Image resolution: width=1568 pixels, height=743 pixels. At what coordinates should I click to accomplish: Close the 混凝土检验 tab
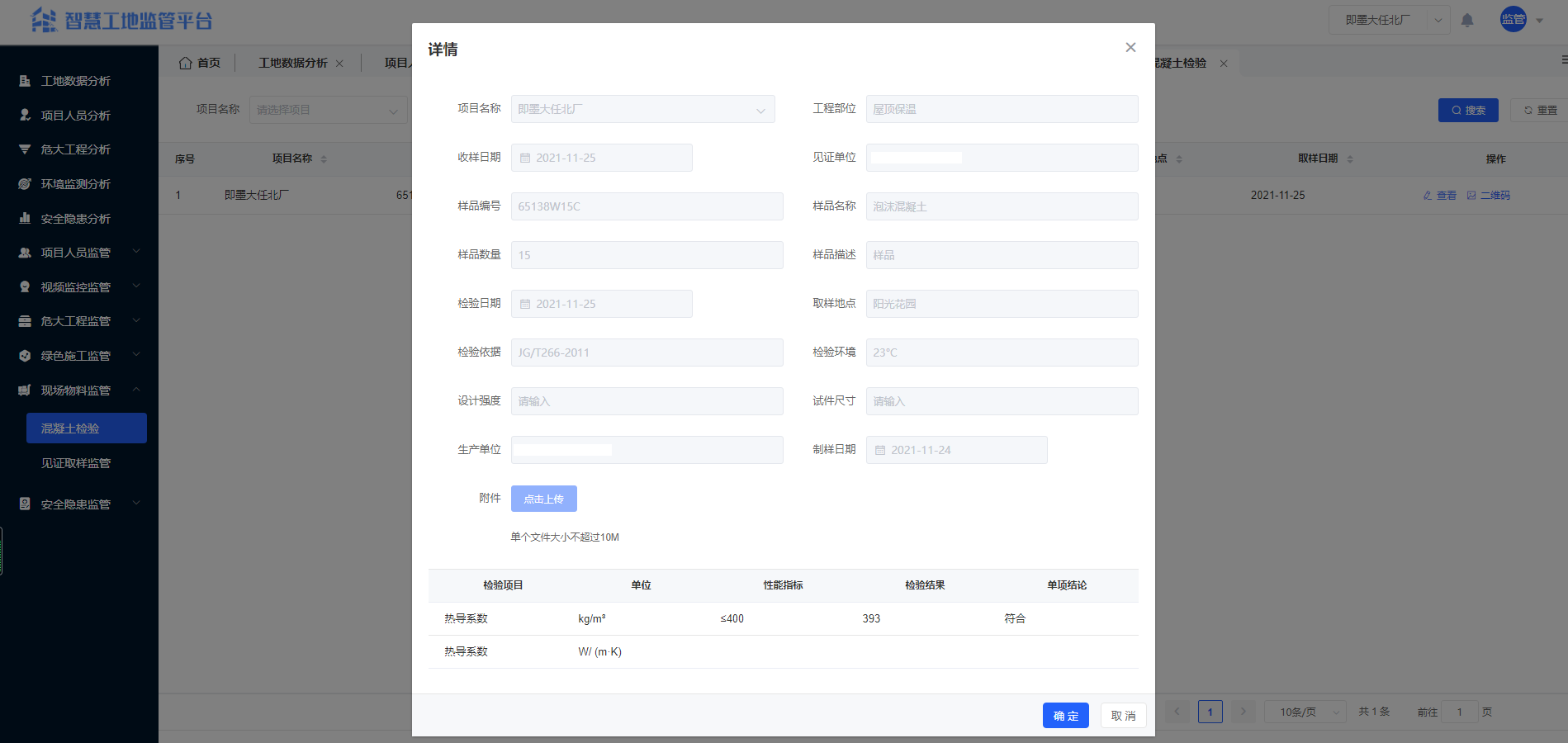click(x=1224, y=64)
